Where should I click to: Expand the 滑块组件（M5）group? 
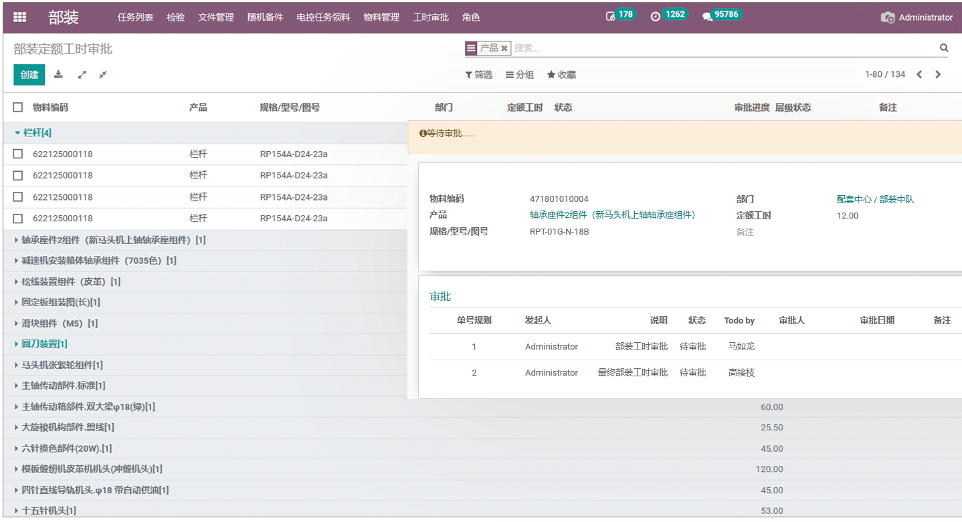(55, 323)
